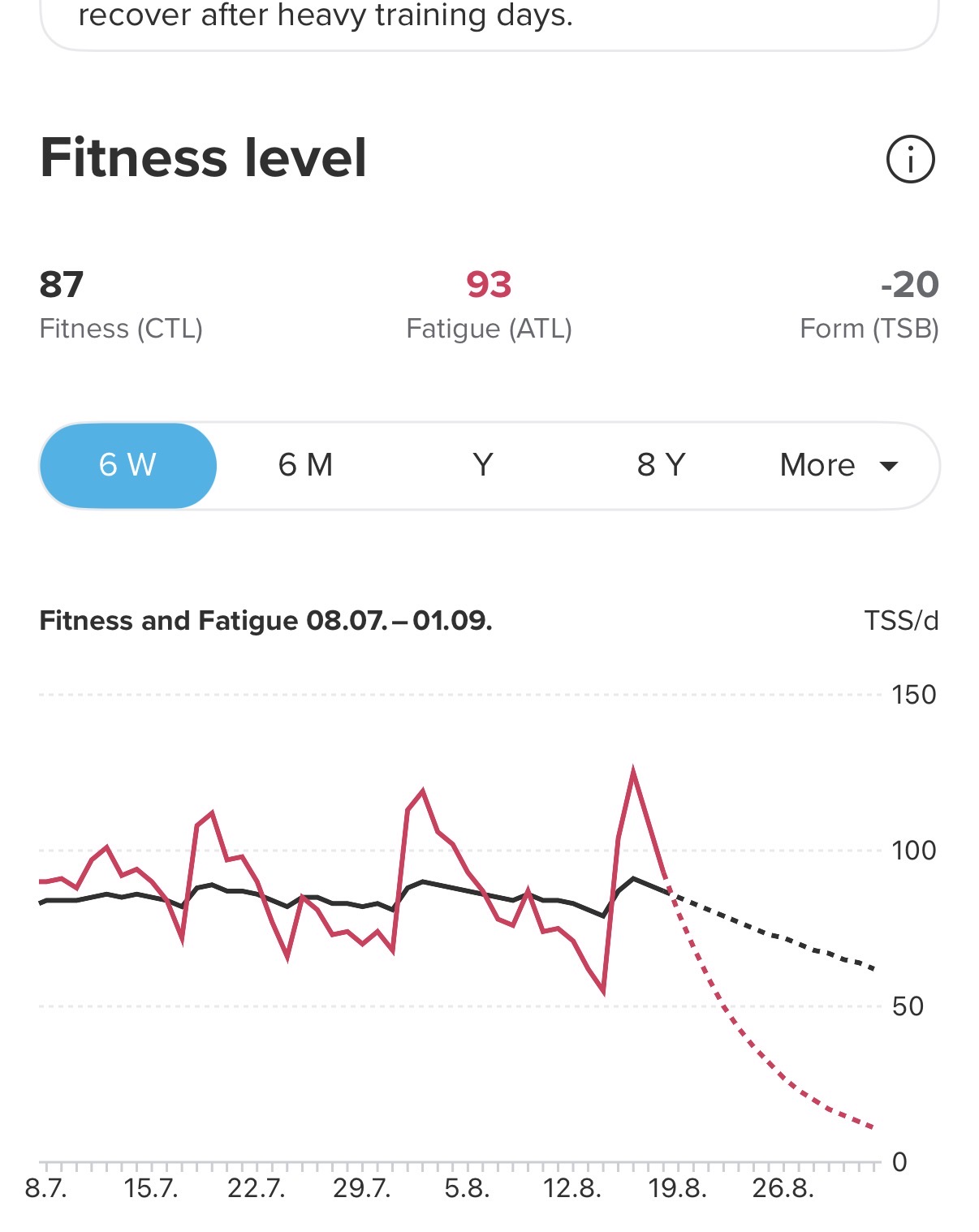Image resolution: width=979 pixels, height=1232 pixels.
Task: Tap the dropdown arrow beside More
Action: [889, 466]
